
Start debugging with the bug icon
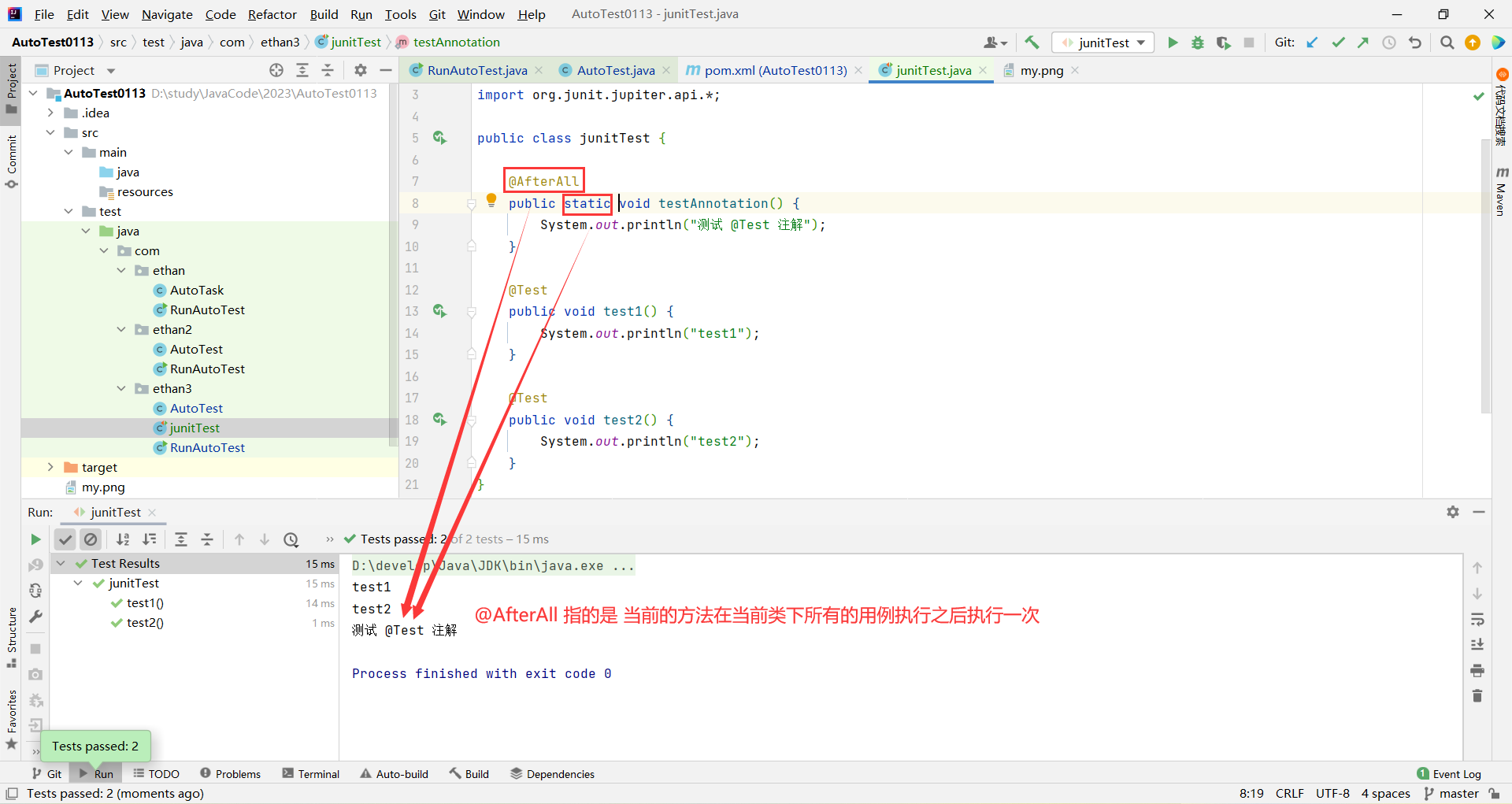[1198, 43]
